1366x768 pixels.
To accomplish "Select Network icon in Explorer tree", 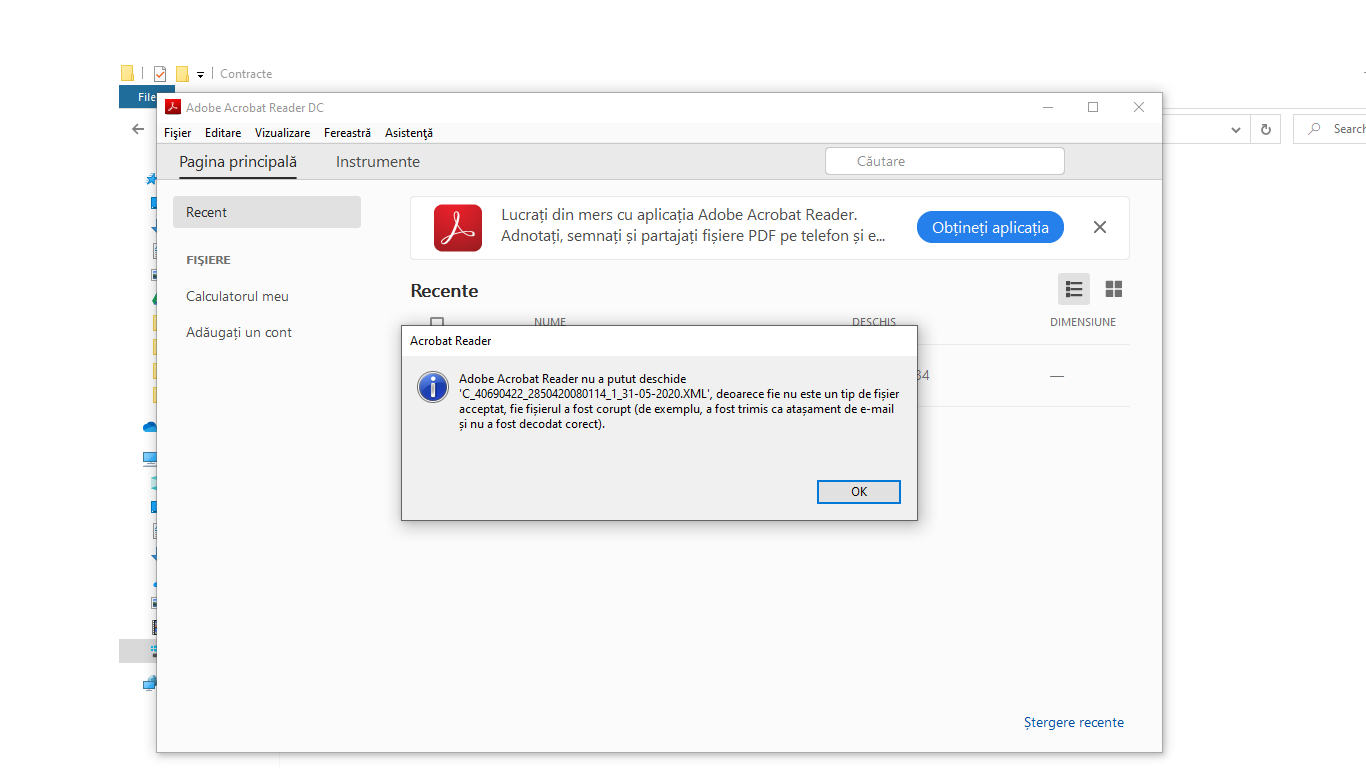I will 150,684.
